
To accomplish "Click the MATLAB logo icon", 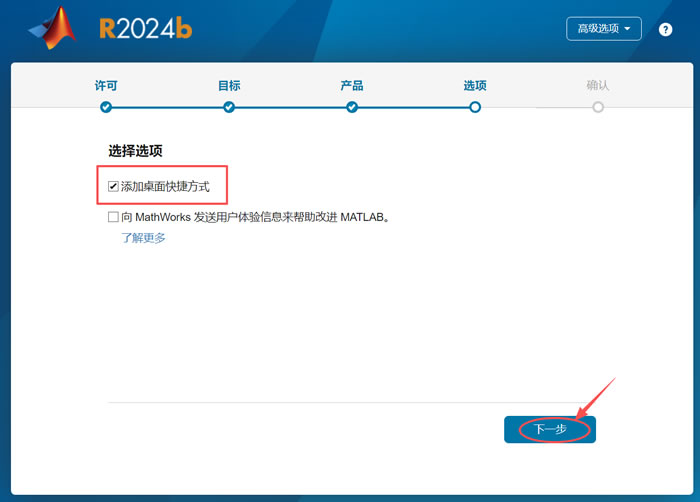I will [53, 29].
